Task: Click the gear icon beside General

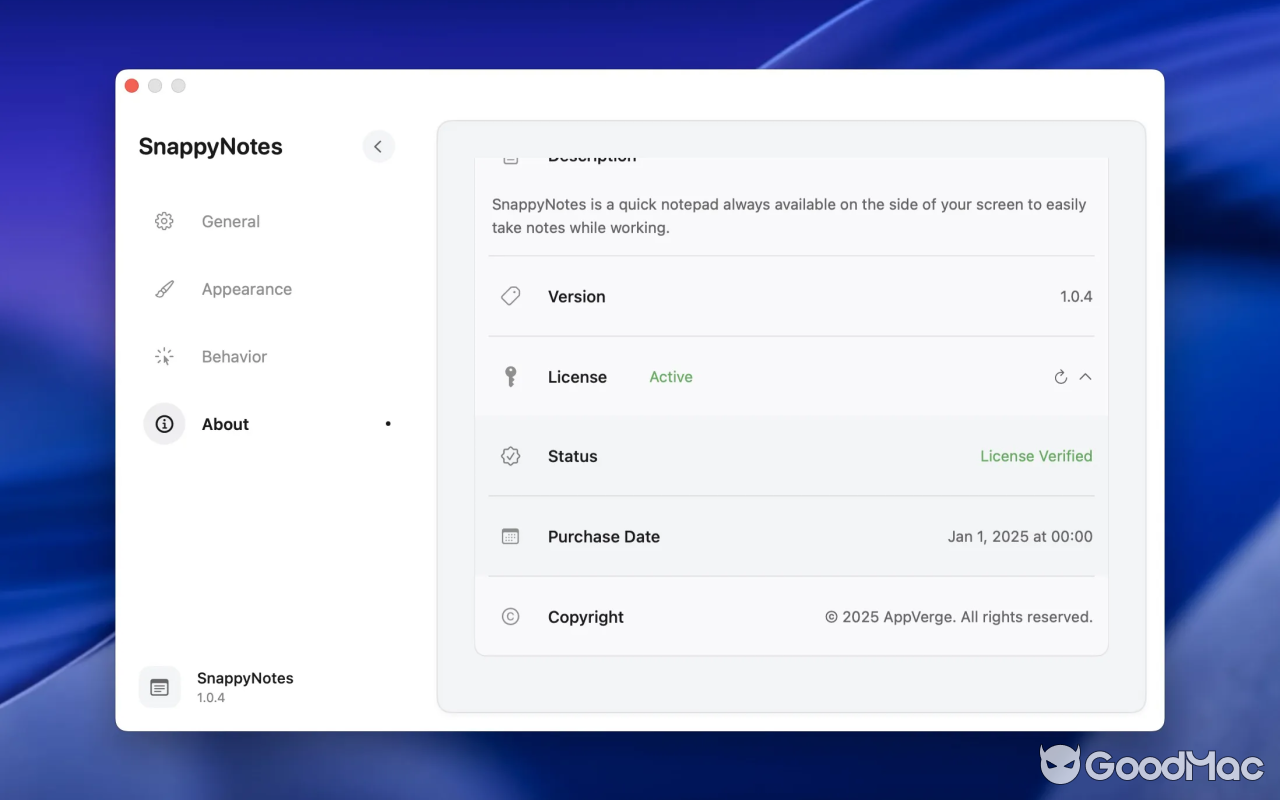Action: pyautogui.click(x=164, y=221)
